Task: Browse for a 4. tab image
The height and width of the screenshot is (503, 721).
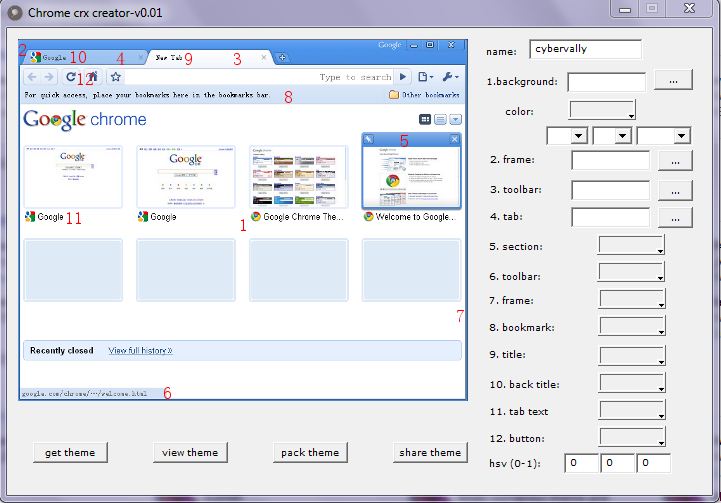Action: pos(675,217)
